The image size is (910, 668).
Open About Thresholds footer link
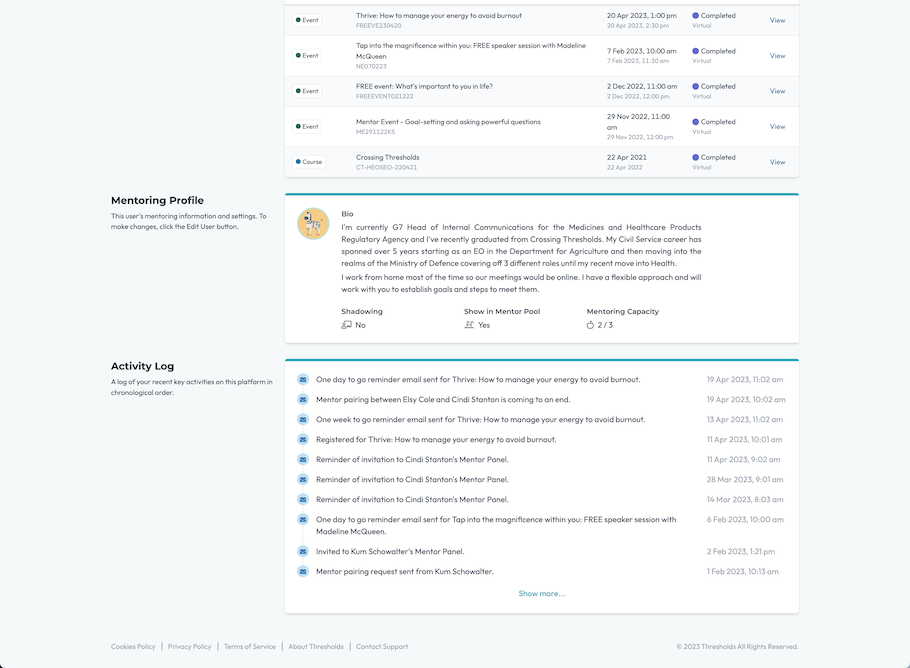click(x=315, y=647)
